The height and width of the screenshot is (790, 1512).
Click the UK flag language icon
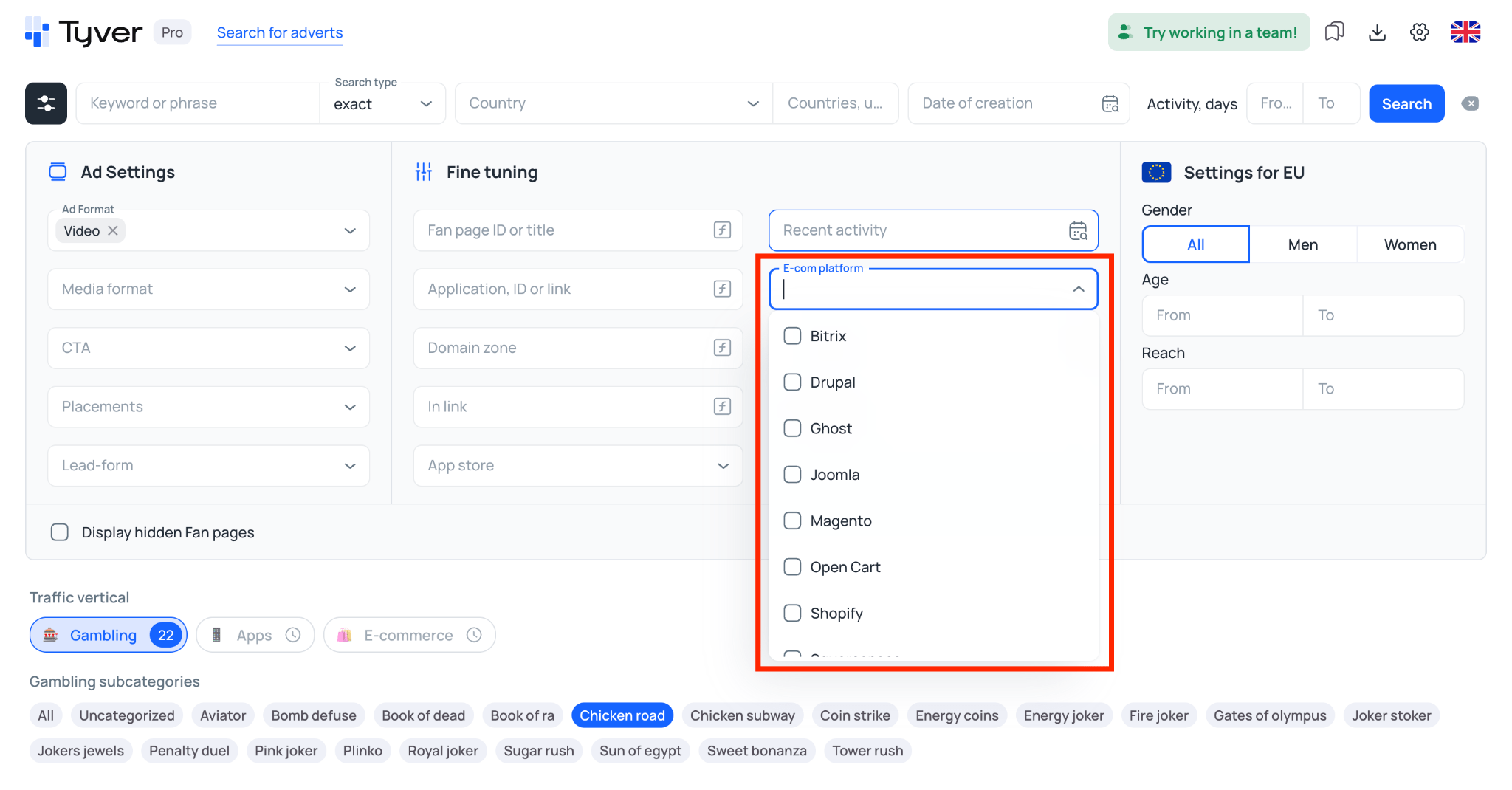(1465, 32)
